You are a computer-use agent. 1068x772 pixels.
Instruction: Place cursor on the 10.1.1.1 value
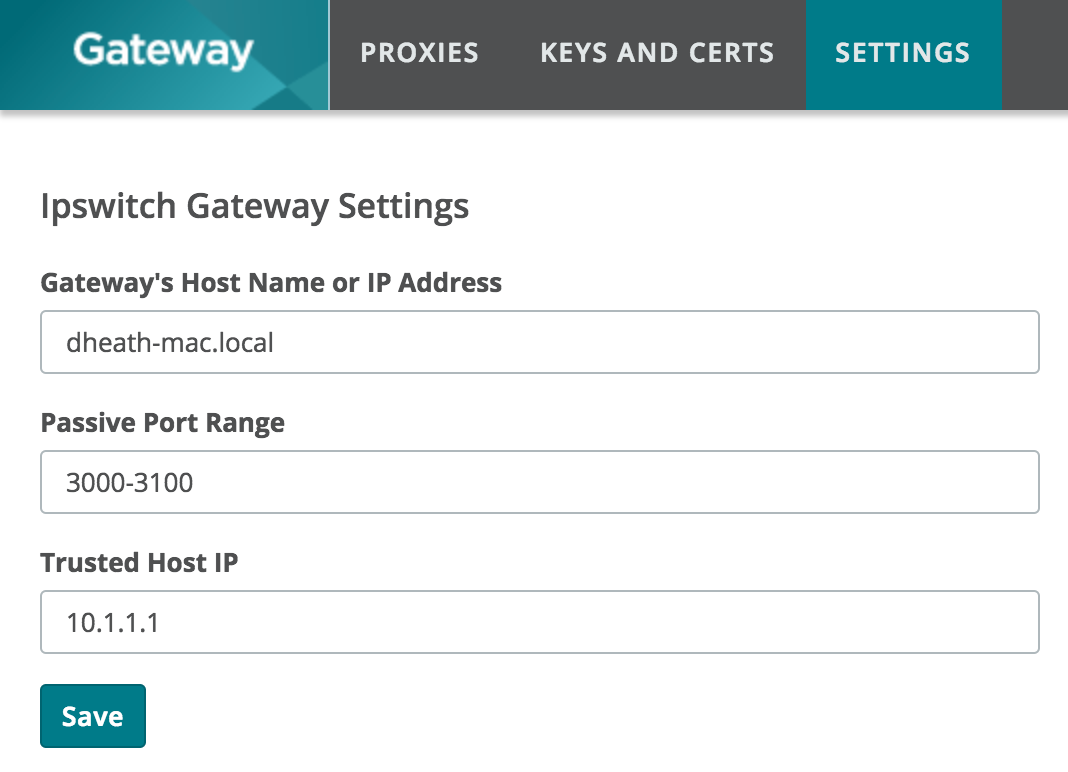112,623
